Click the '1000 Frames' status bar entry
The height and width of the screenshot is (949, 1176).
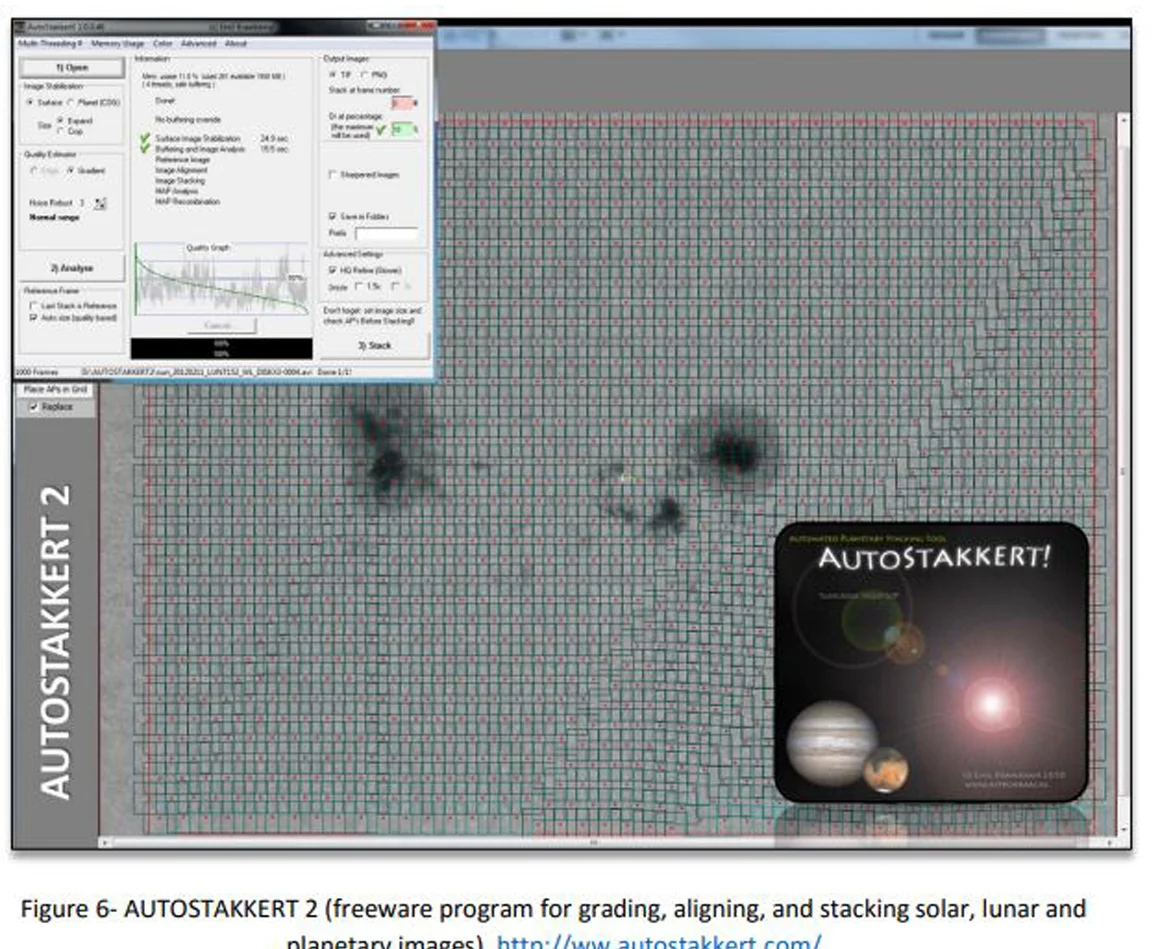(x=37, y=372)
